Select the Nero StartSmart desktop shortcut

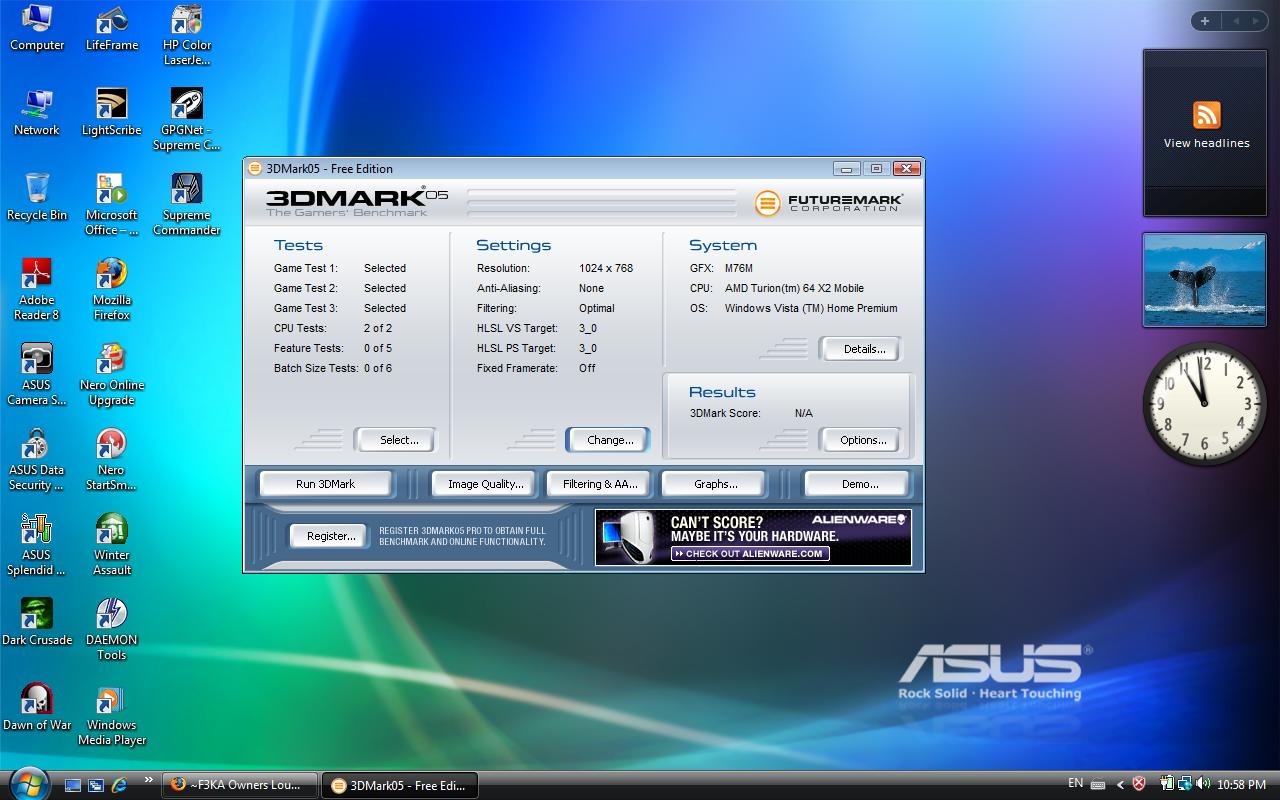coord(112,460)
